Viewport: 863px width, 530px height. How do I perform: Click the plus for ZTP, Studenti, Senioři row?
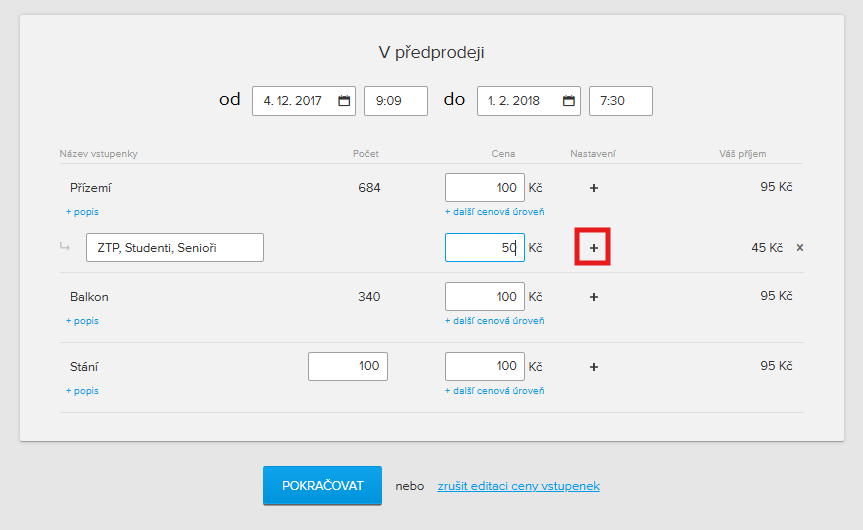pyautogui.click(x=593, y=247)
